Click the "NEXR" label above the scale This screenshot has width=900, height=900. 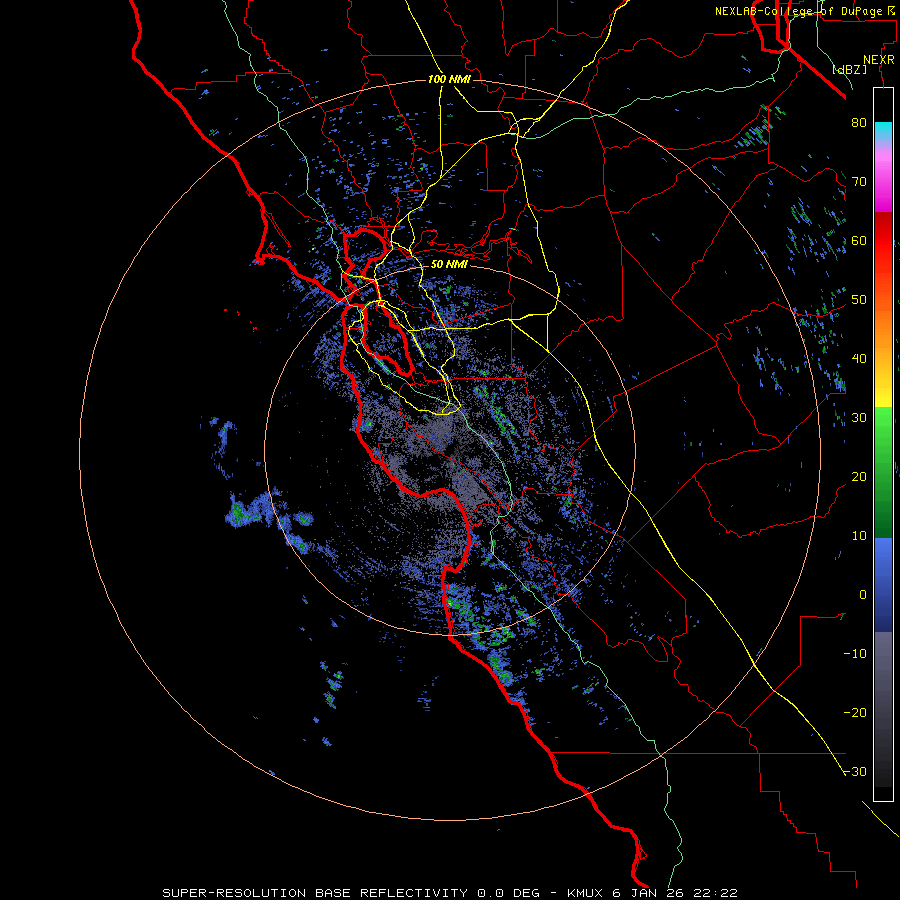pos(878,60)
